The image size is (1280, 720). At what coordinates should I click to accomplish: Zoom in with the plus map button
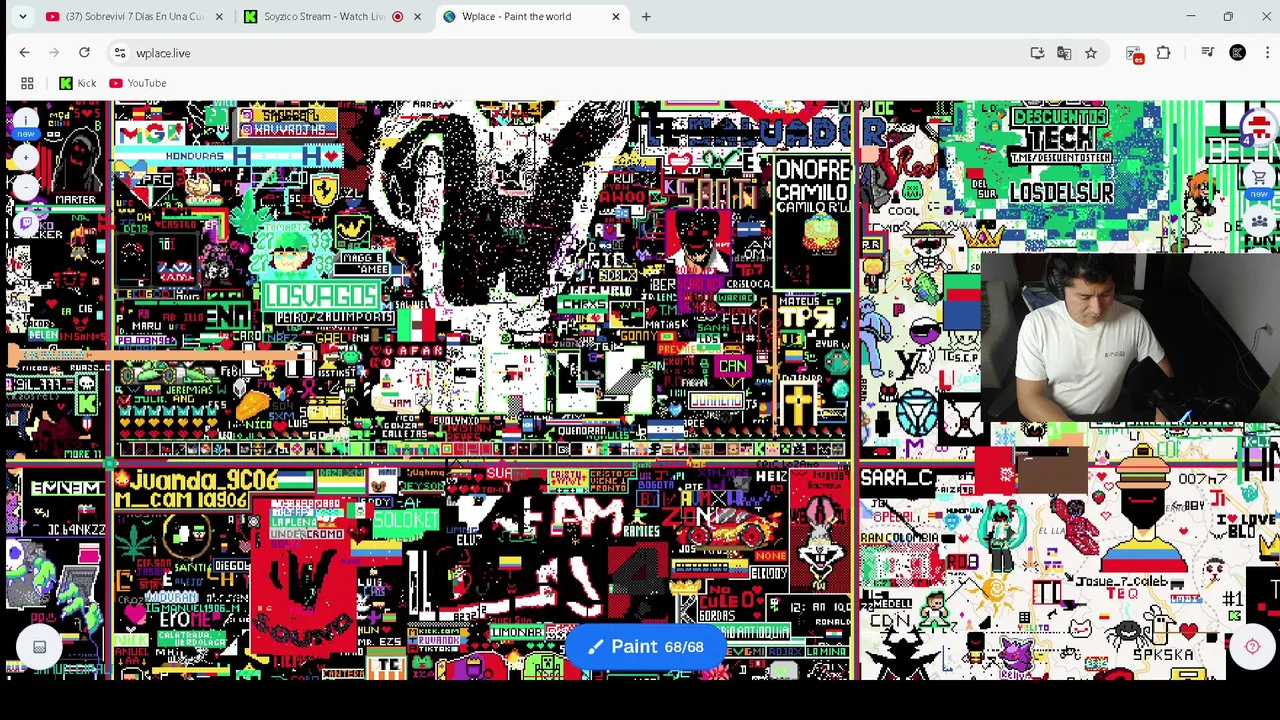click(26, 157)
